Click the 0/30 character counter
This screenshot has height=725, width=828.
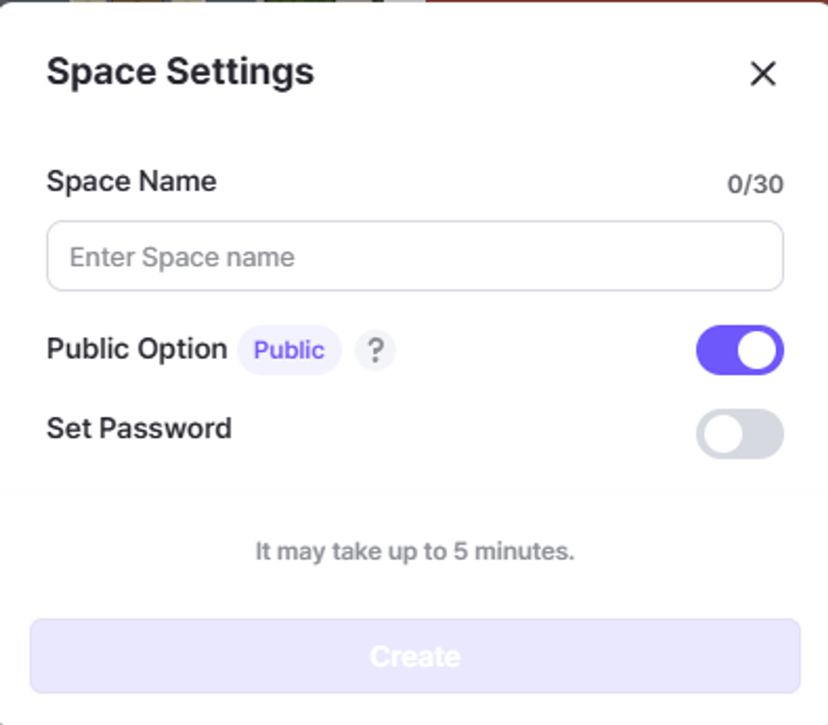755,184
